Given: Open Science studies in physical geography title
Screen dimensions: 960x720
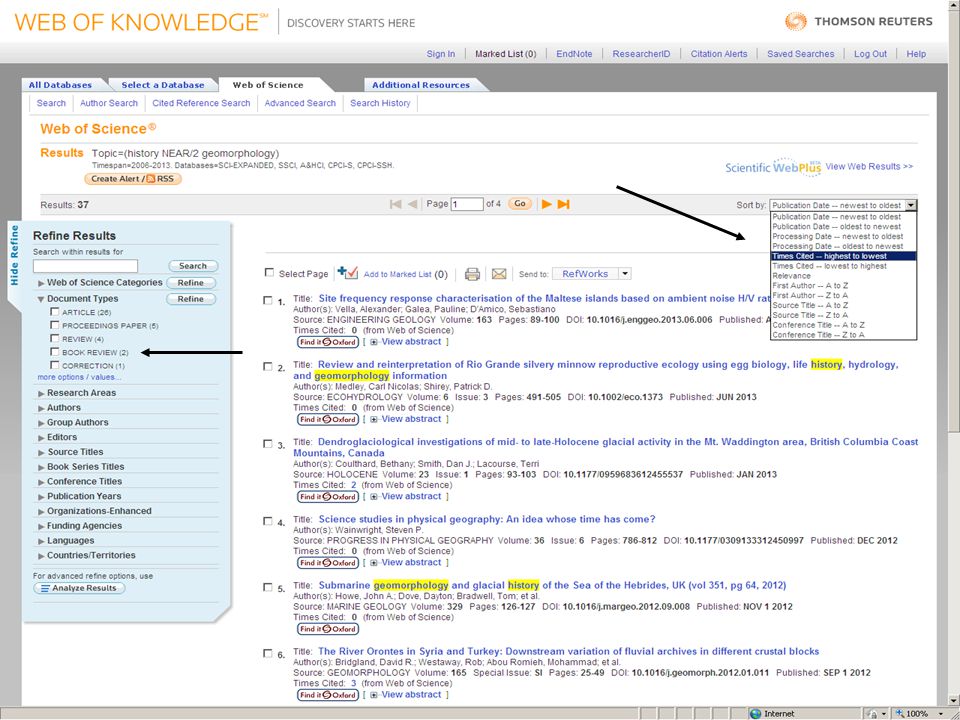Looking at the screenshot, I should (487, 519).
